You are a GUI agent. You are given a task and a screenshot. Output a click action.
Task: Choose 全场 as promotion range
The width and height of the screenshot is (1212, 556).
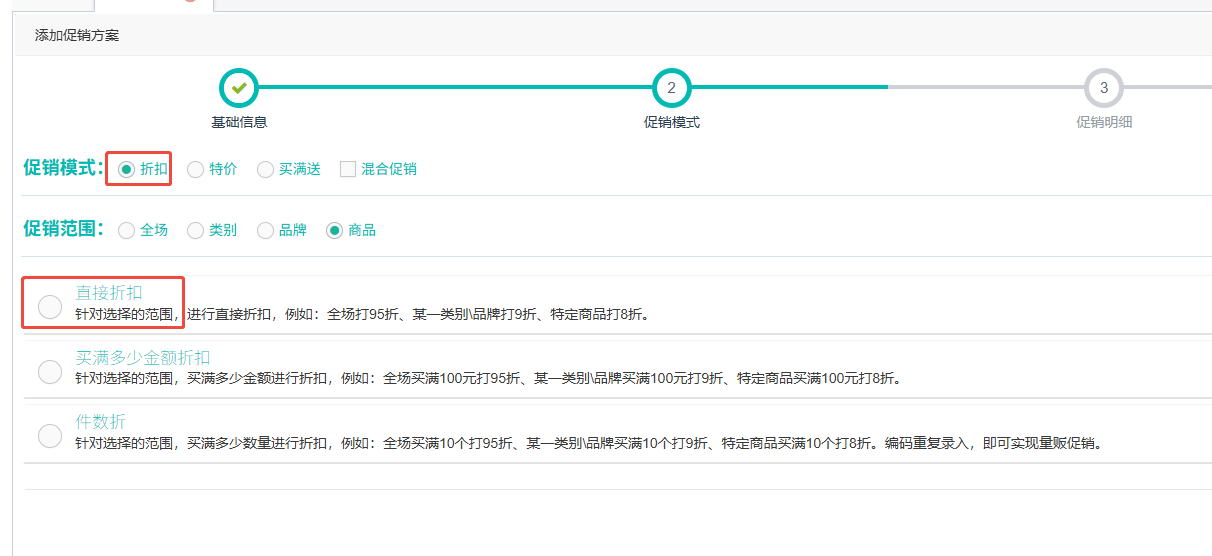pyautogui.click(x=126, y=230)
